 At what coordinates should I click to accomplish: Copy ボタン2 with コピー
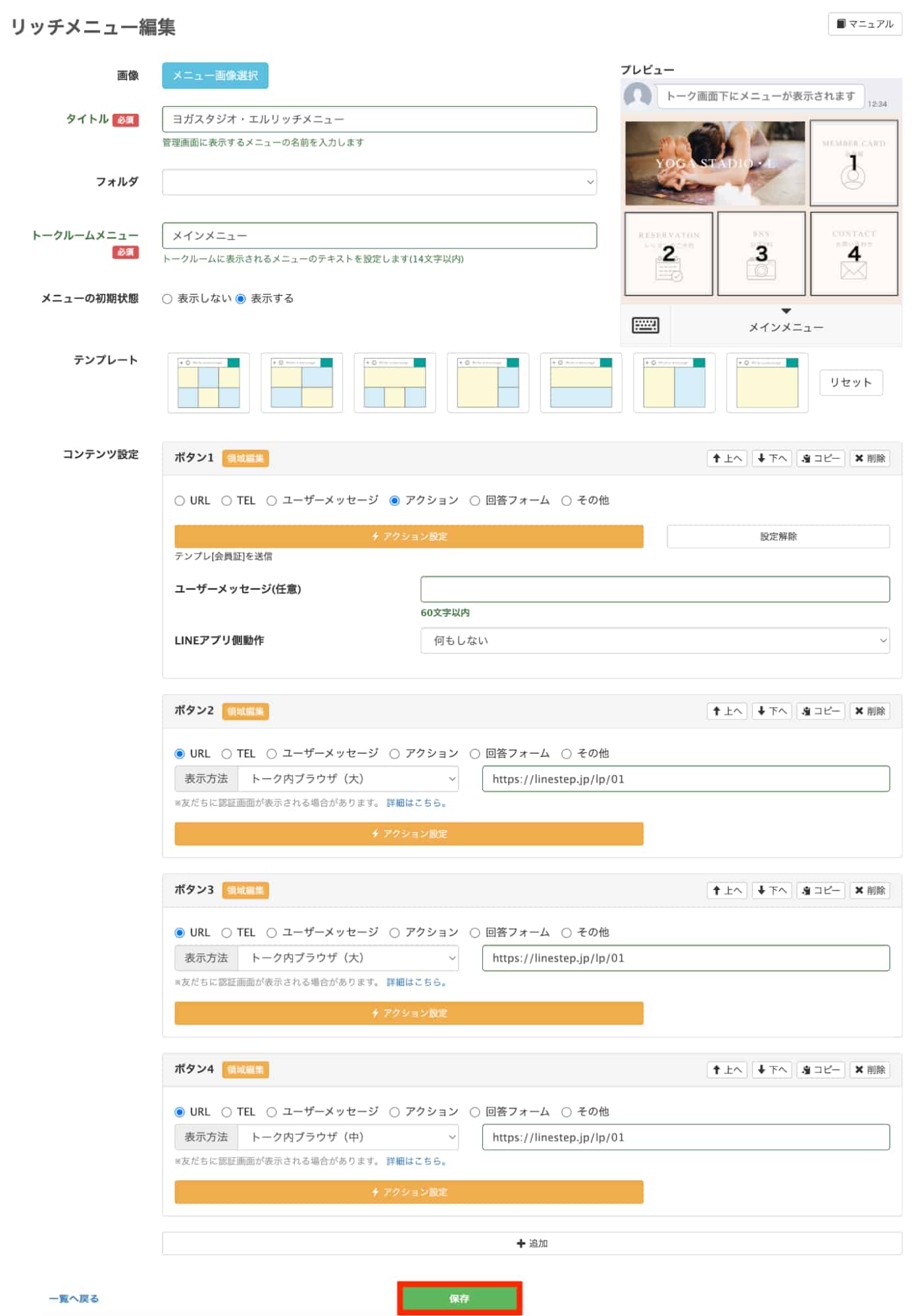click(821, 711)
